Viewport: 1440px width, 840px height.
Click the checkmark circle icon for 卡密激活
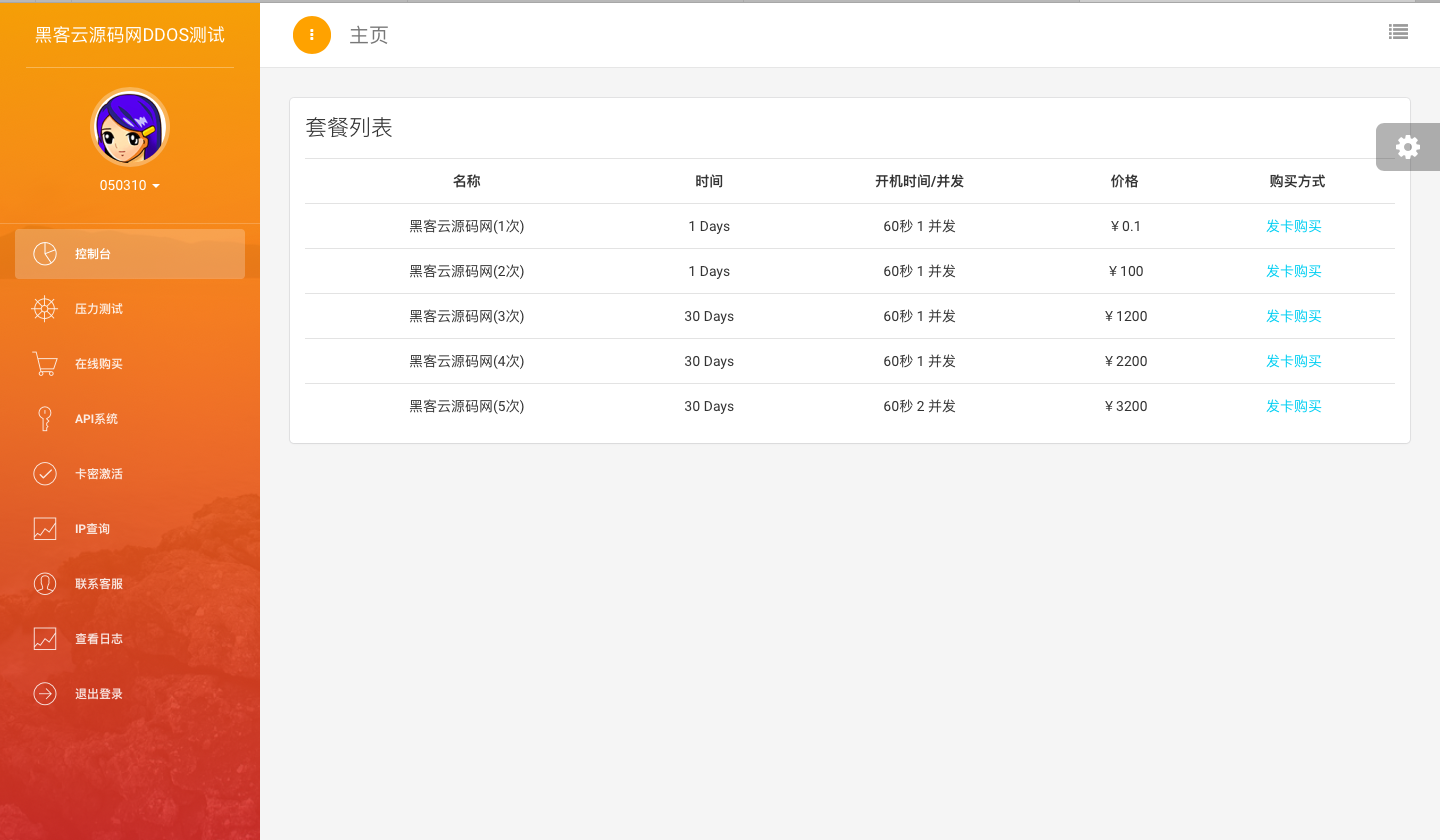tap(45, 474)
